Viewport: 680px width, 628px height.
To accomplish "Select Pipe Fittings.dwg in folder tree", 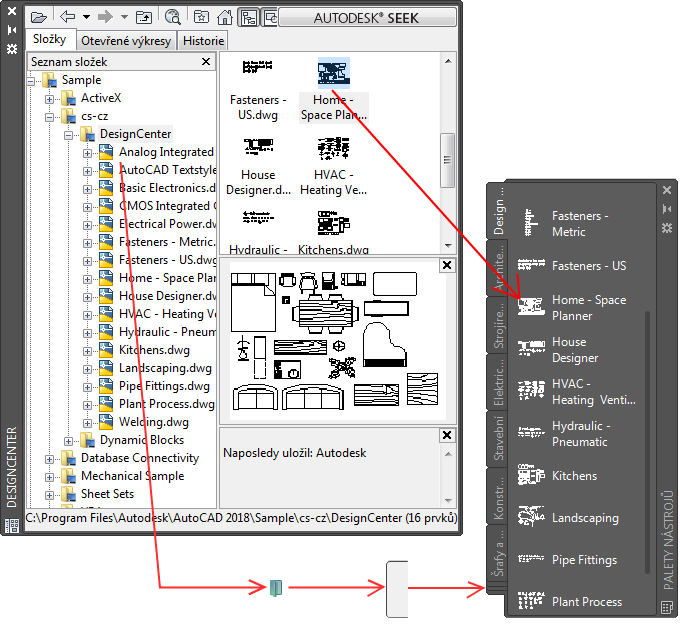I will [x=164, y=386].
